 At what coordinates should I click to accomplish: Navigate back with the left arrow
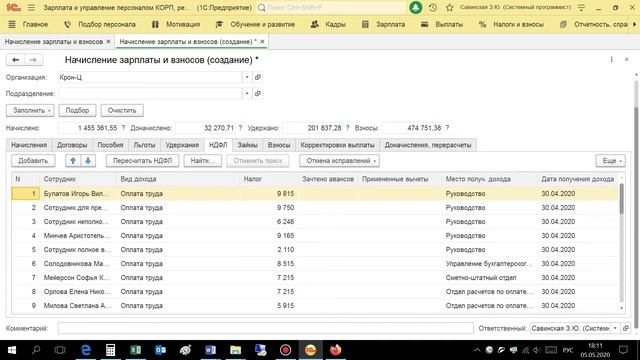16,60
